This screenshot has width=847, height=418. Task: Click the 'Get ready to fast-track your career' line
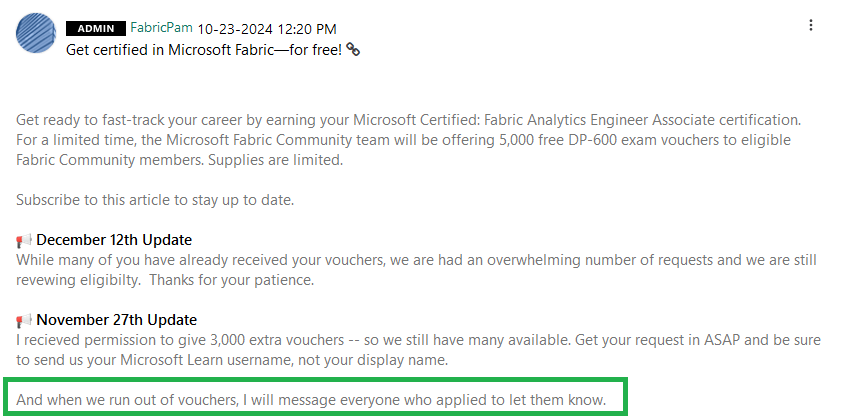(x=408, y=120)
